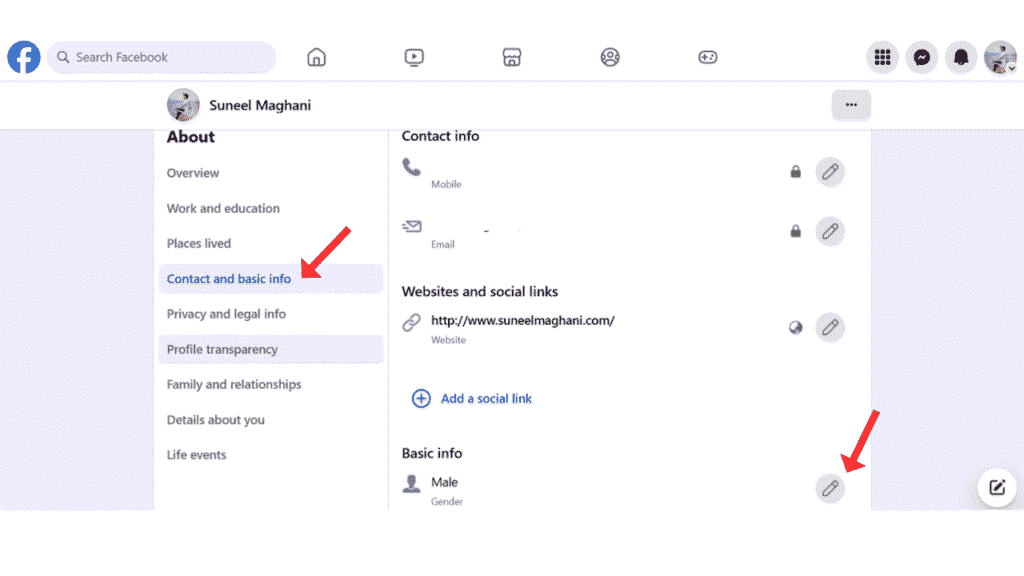Open the Marketplace icon
1024x576 pixels.
[x=512, y=57]
